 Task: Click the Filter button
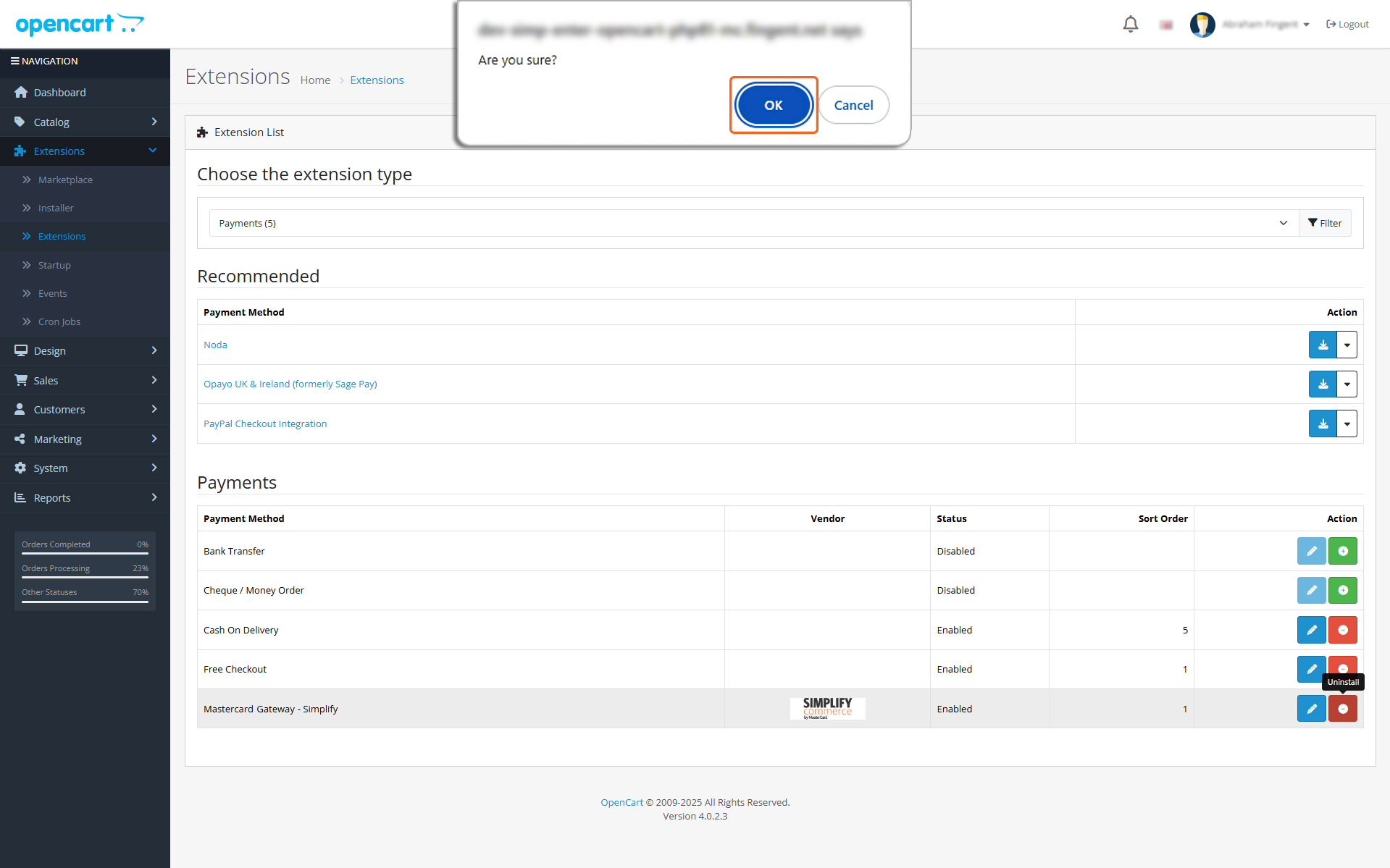coord(1325,223)
